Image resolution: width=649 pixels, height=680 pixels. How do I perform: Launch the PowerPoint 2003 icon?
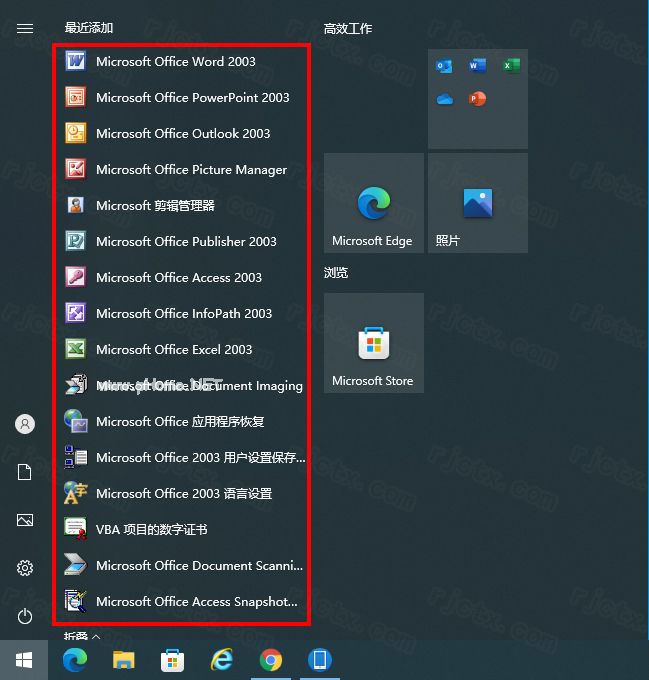[x=76, y=97]
